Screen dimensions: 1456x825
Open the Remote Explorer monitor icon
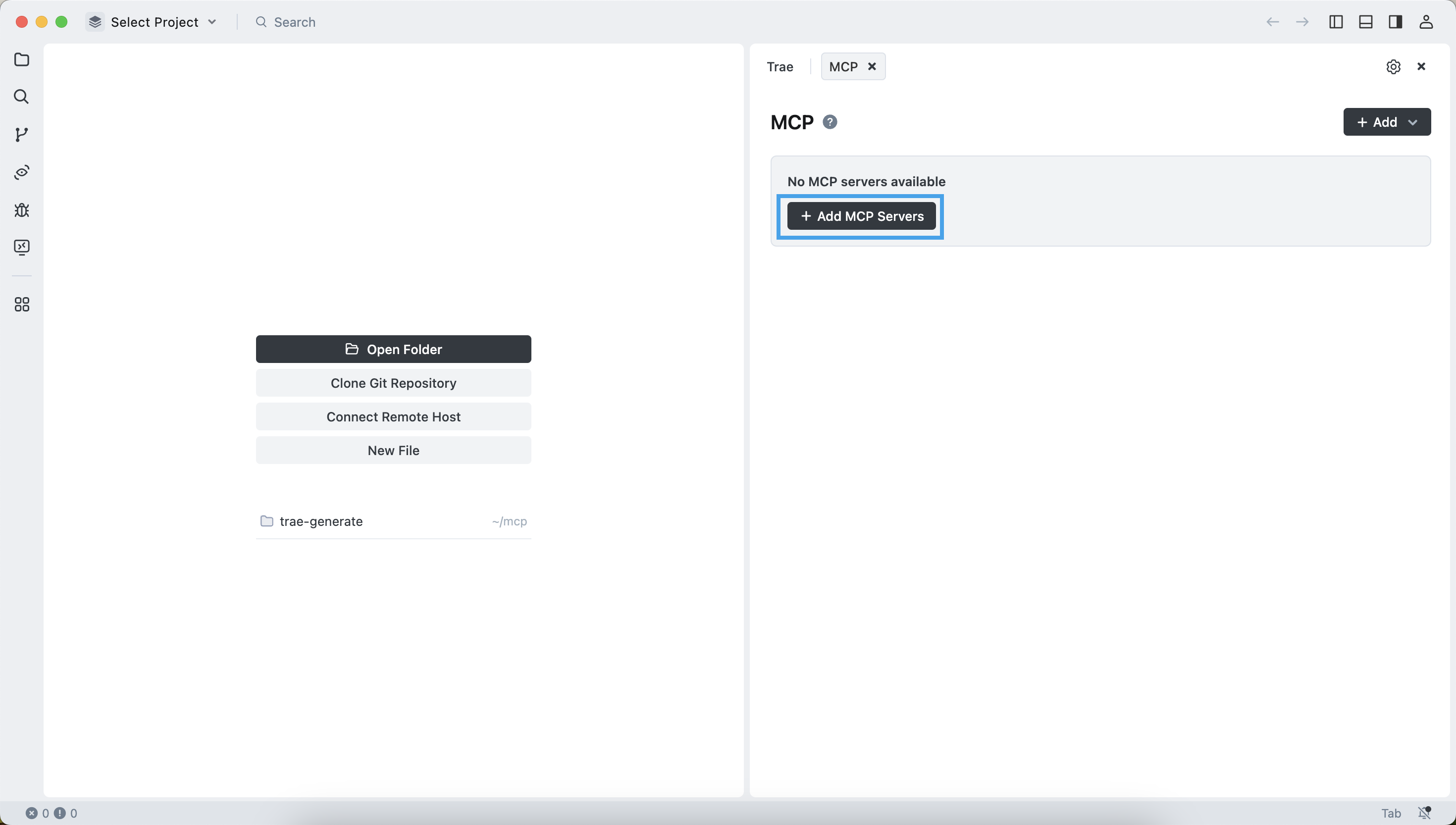(x=21, y=247)
